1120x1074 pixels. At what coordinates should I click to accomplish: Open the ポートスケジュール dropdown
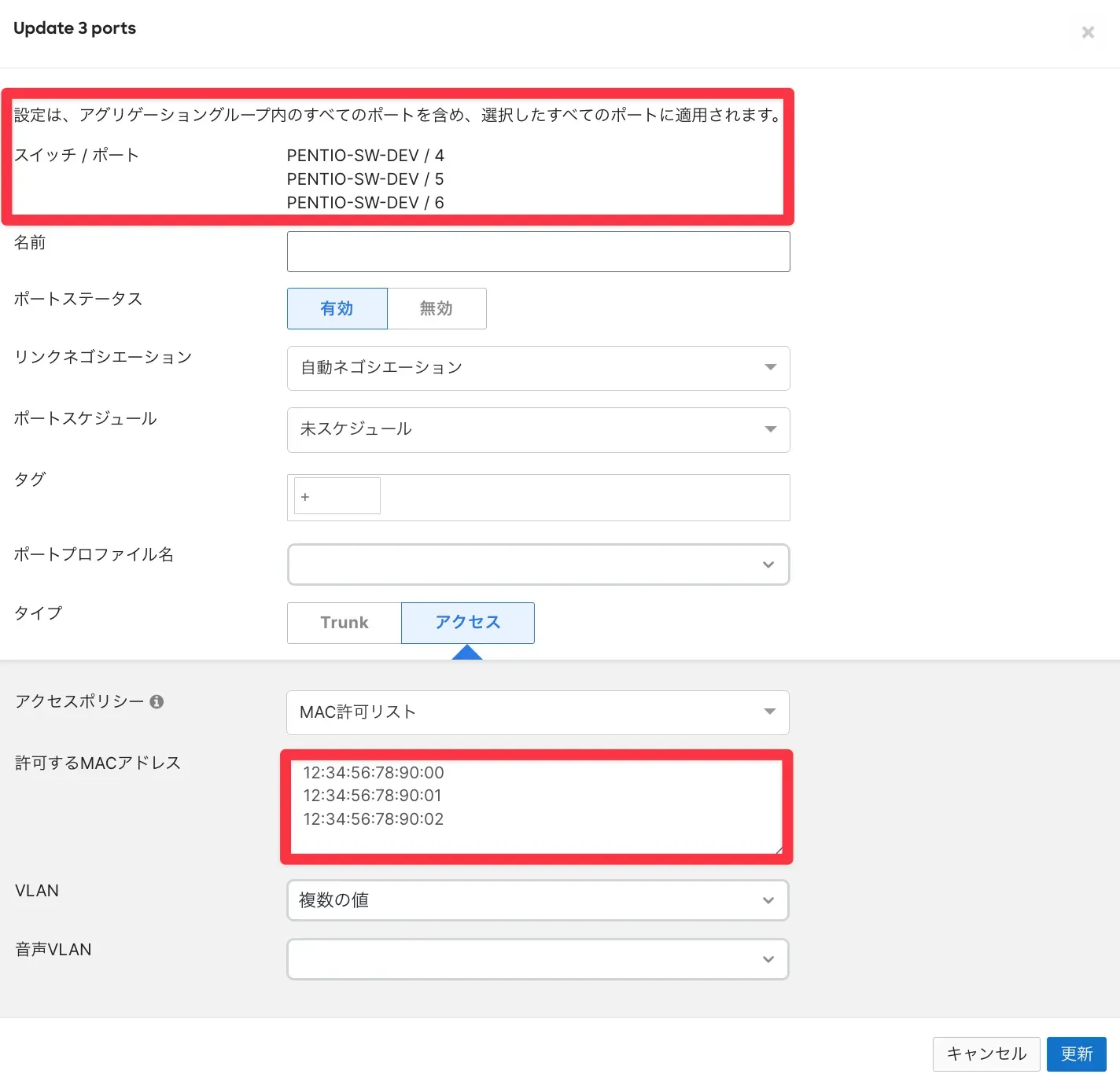538,429
